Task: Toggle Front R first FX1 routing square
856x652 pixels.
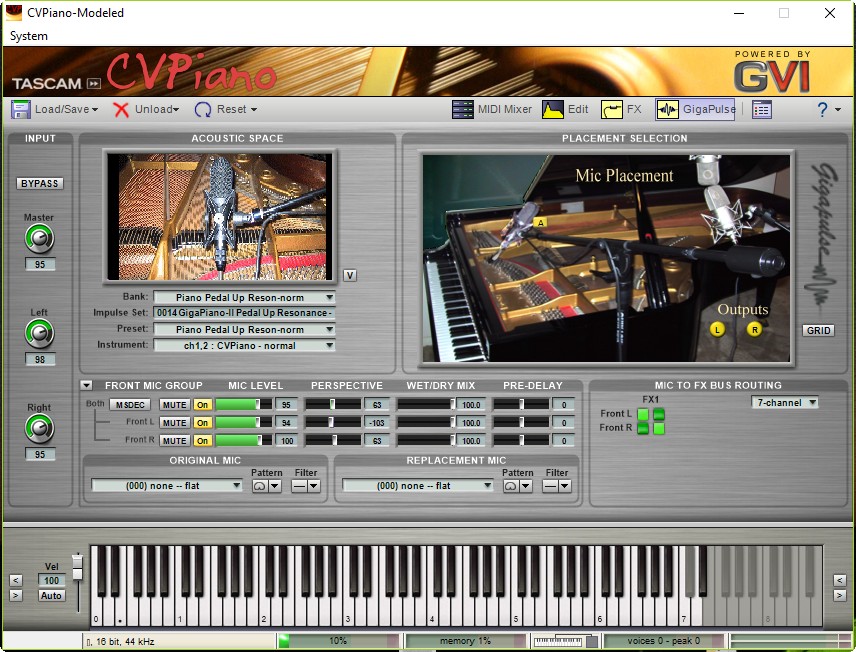Action: tap(643, 428)
